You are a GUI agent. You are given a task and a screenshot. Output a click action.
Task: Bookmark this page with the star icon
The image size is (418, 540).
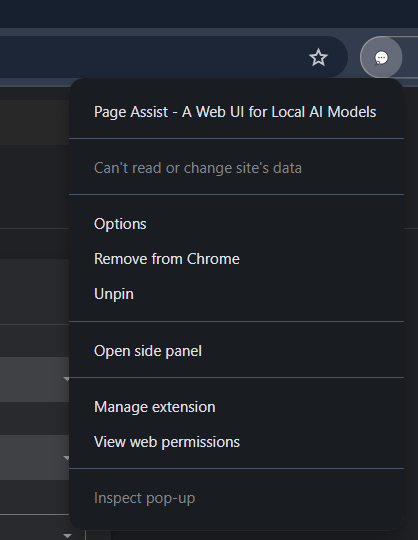pos(318,58)
